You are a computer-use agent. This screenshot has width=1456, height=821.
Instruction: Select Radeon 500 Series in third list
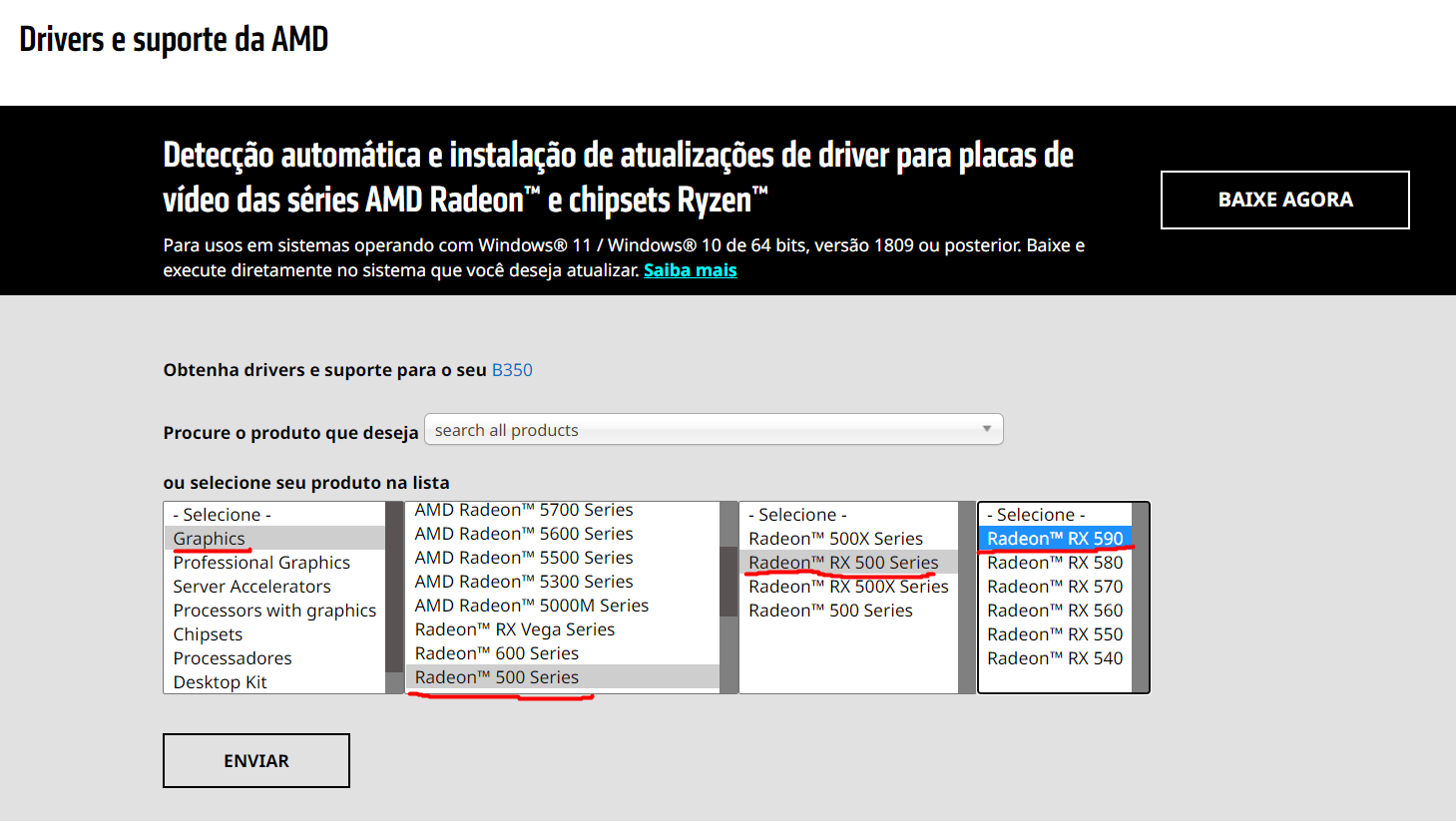tap(848, 611)
